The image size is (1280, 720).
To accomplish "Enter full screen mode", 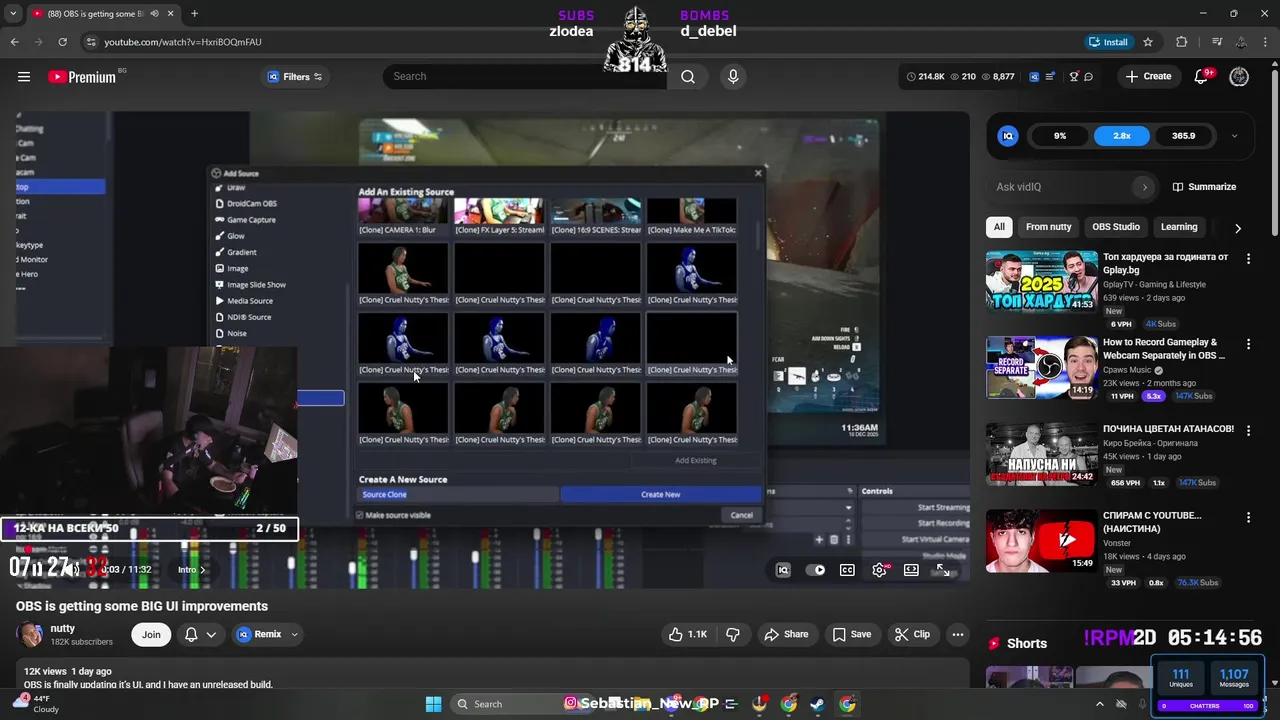I will [x=943, y=570].
